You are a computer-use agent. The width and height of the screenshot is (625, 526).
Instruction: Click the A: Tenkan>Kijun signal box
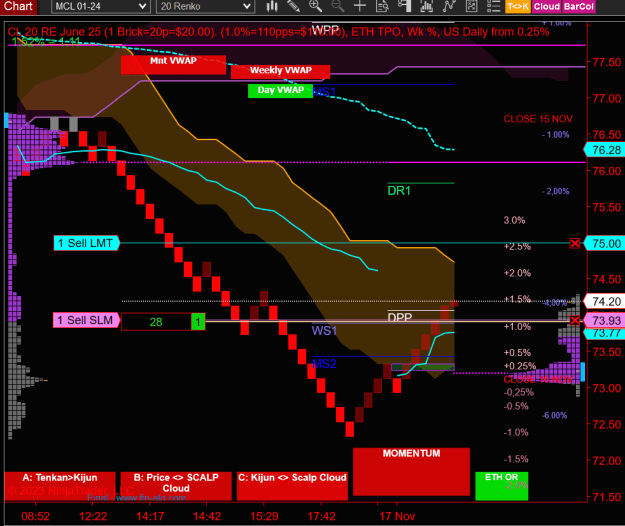click(x=60, y=486)
